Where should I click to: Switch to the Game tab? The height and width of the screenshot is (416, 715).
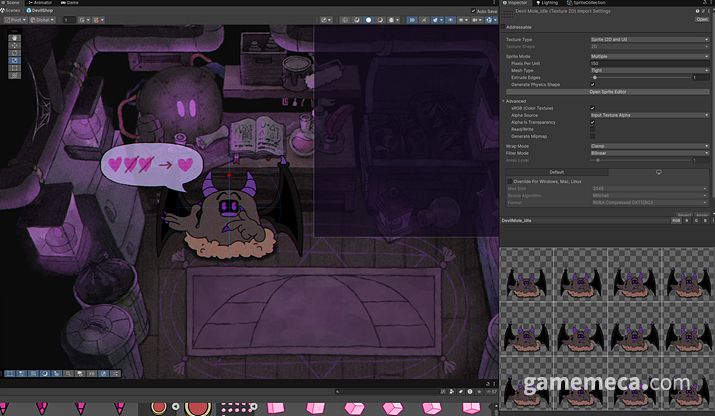(70, 3)
